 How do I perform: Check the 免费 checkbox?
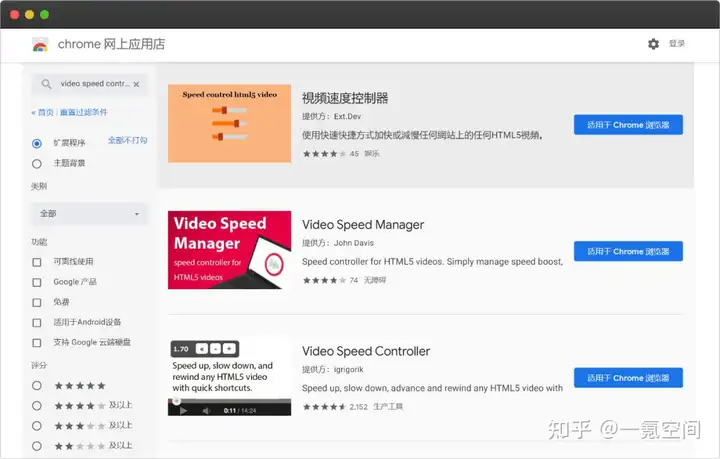(x=37, y=302)
